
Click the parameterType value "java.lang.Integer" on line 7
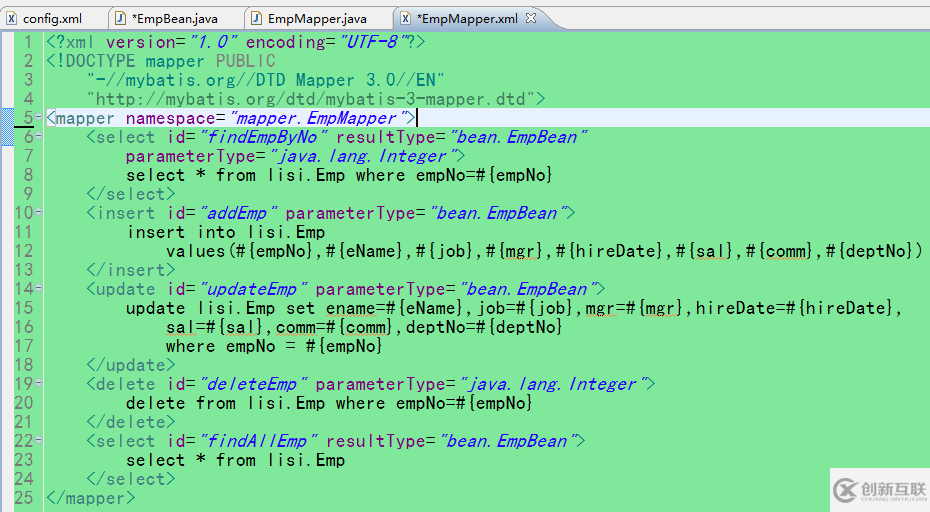[x=362, y=156]
